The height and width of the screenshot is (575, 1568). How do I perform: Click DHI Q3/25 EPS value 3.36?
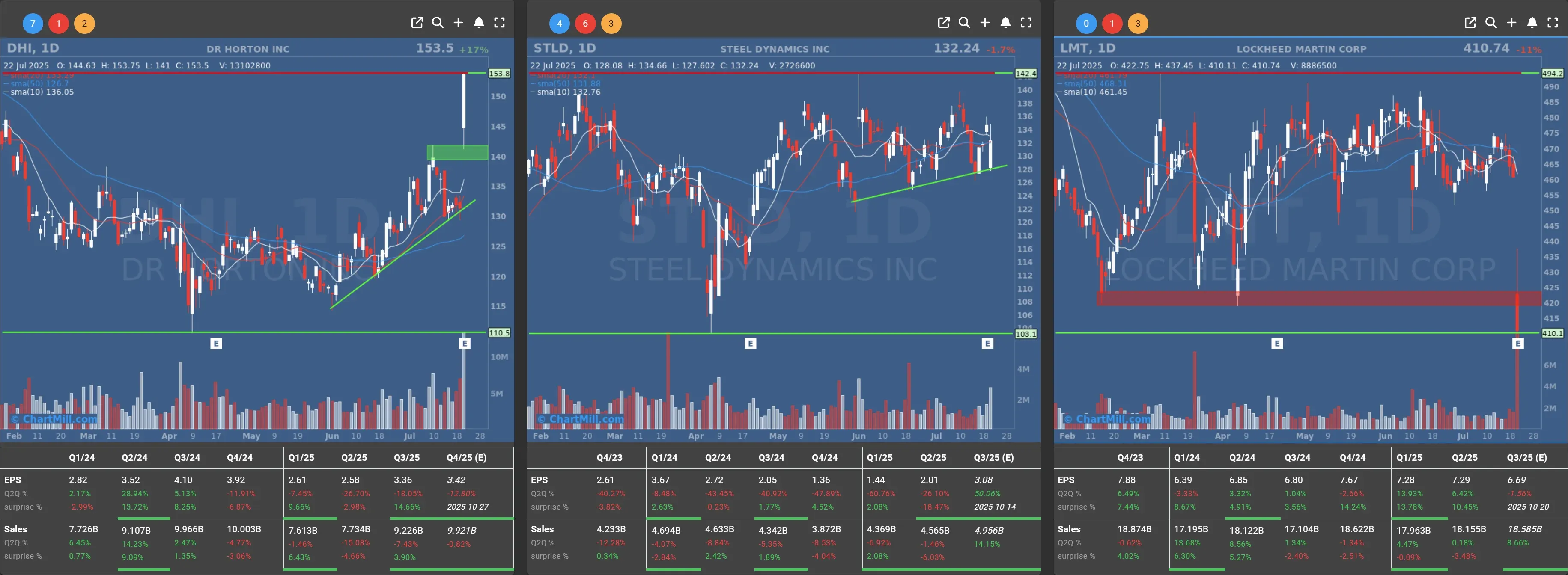coord(403,480)
